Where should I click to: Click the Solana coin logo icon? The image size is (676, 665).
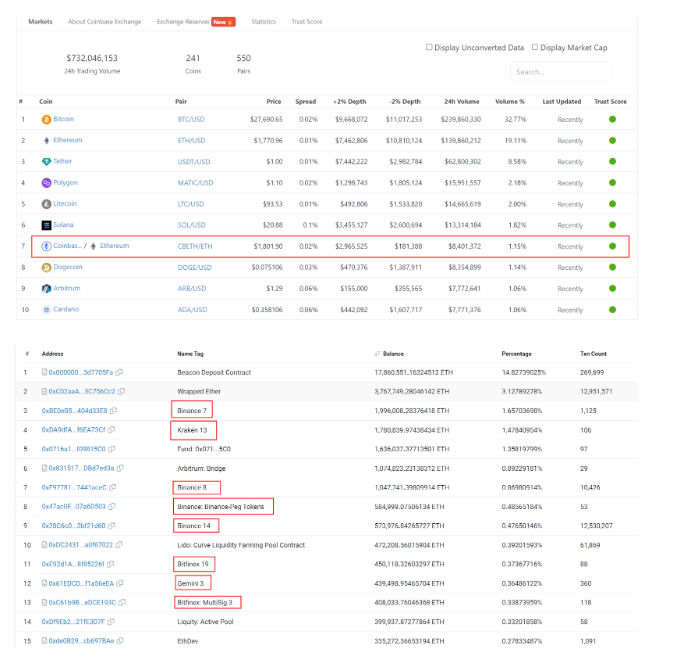click(x=46, y=225)
